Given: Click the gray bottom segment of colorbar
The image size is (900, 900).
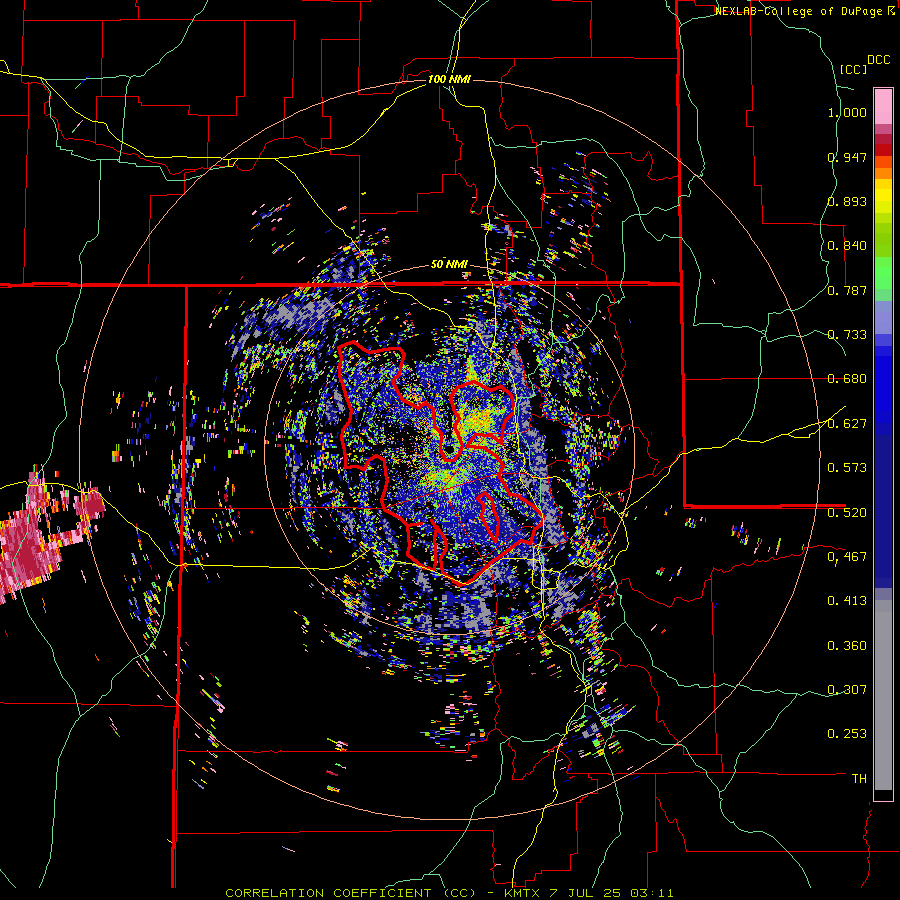Looking at the screenshot, I should click(883, 695).
